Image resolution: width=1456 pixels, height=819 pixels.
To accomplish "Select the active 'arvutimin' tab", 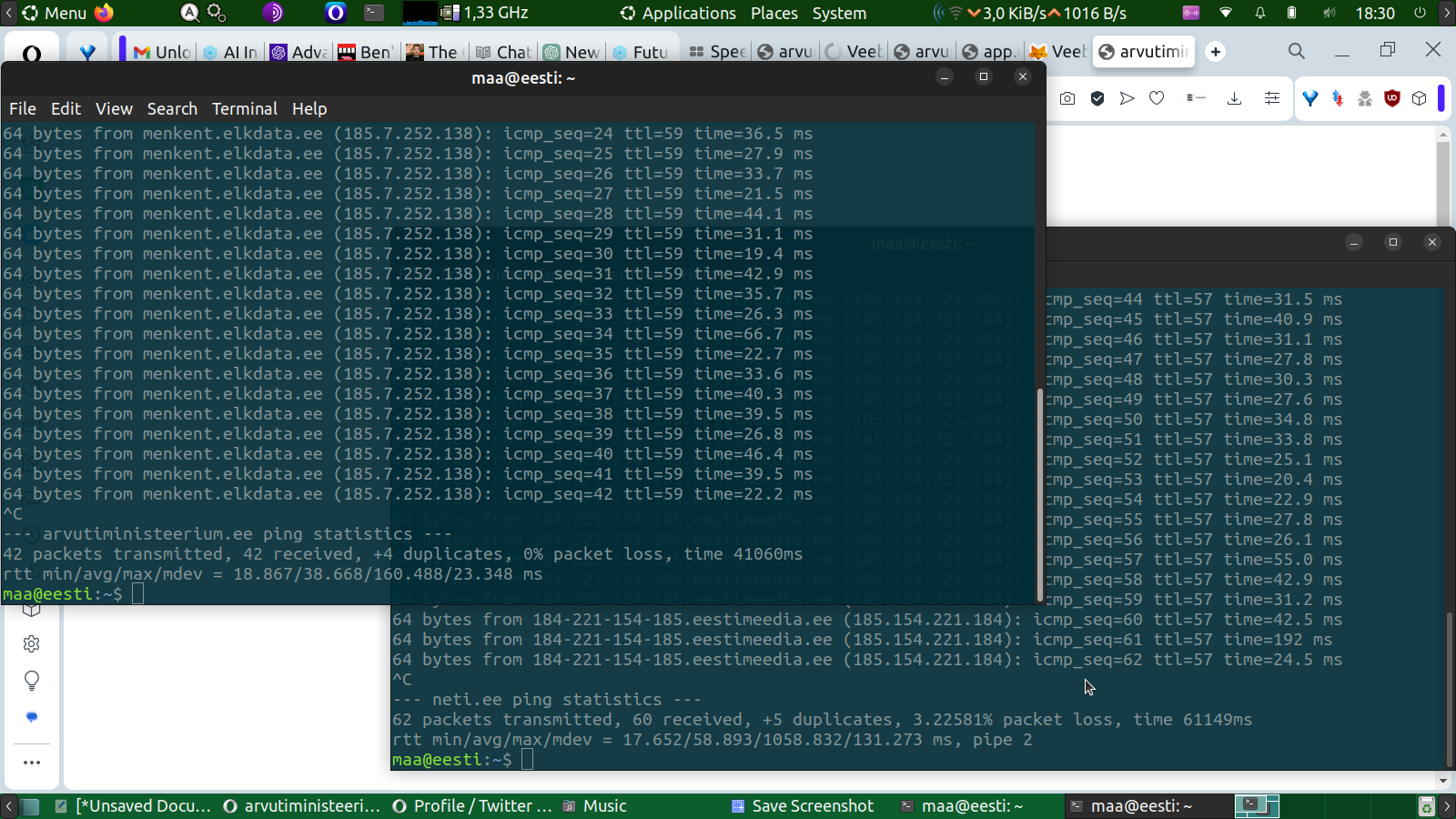I will click(1144, 52).
